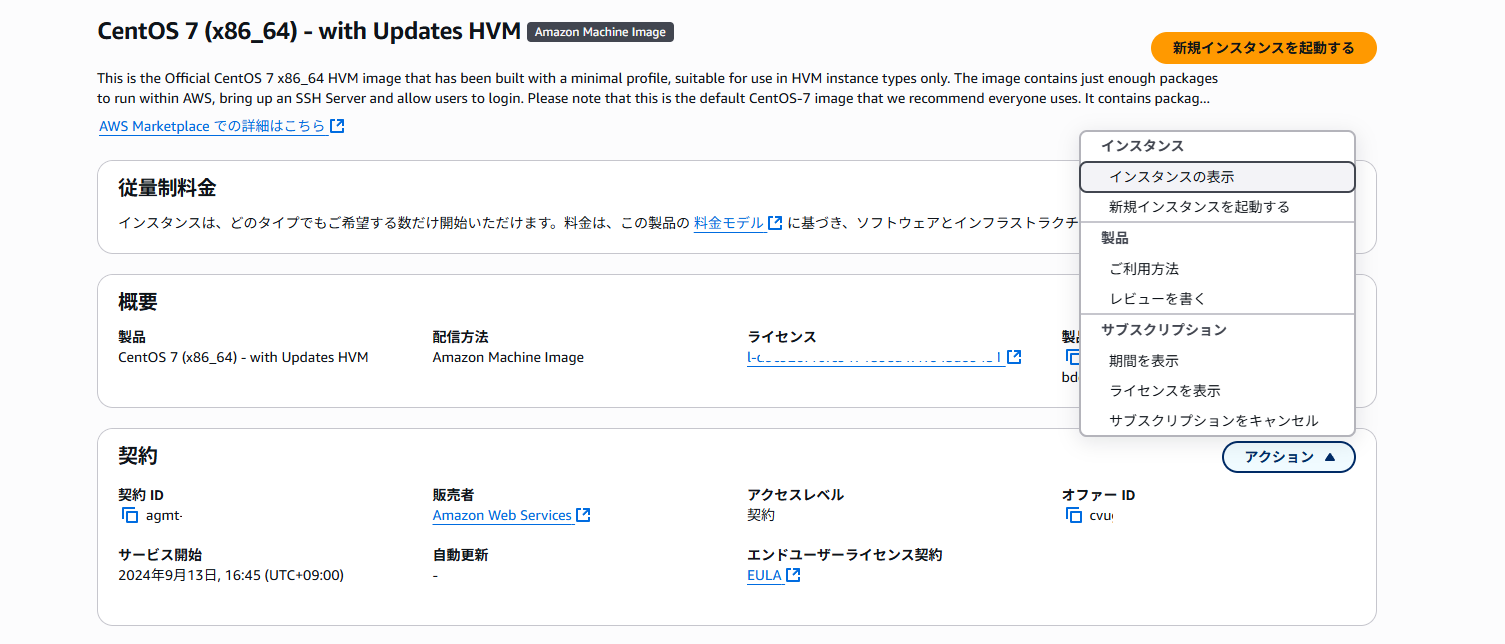Viewport: 1505px width, 644px height.
Task: Pick ライセンスを表示 from the menu
Action: point(1217,391)
